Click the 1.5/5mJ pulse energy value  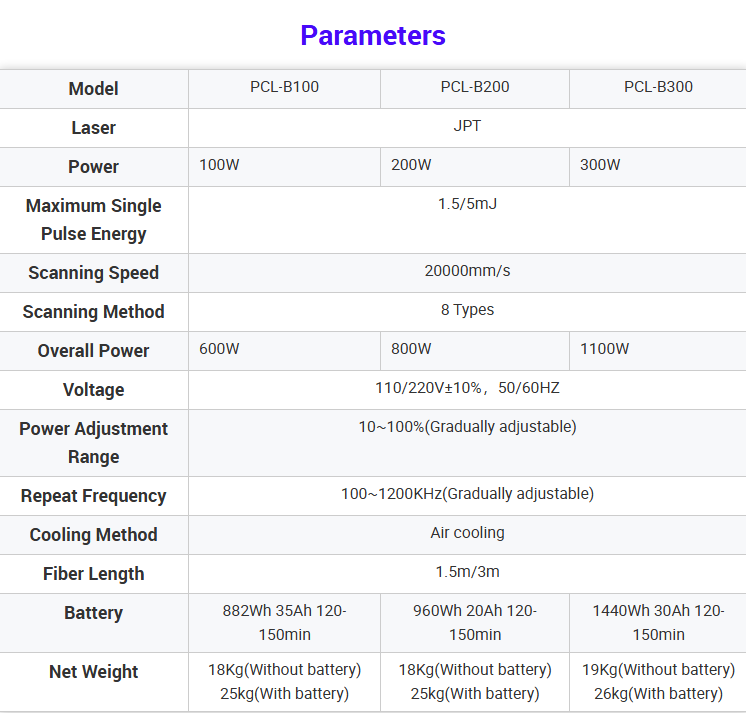click(x=467, y=204)
